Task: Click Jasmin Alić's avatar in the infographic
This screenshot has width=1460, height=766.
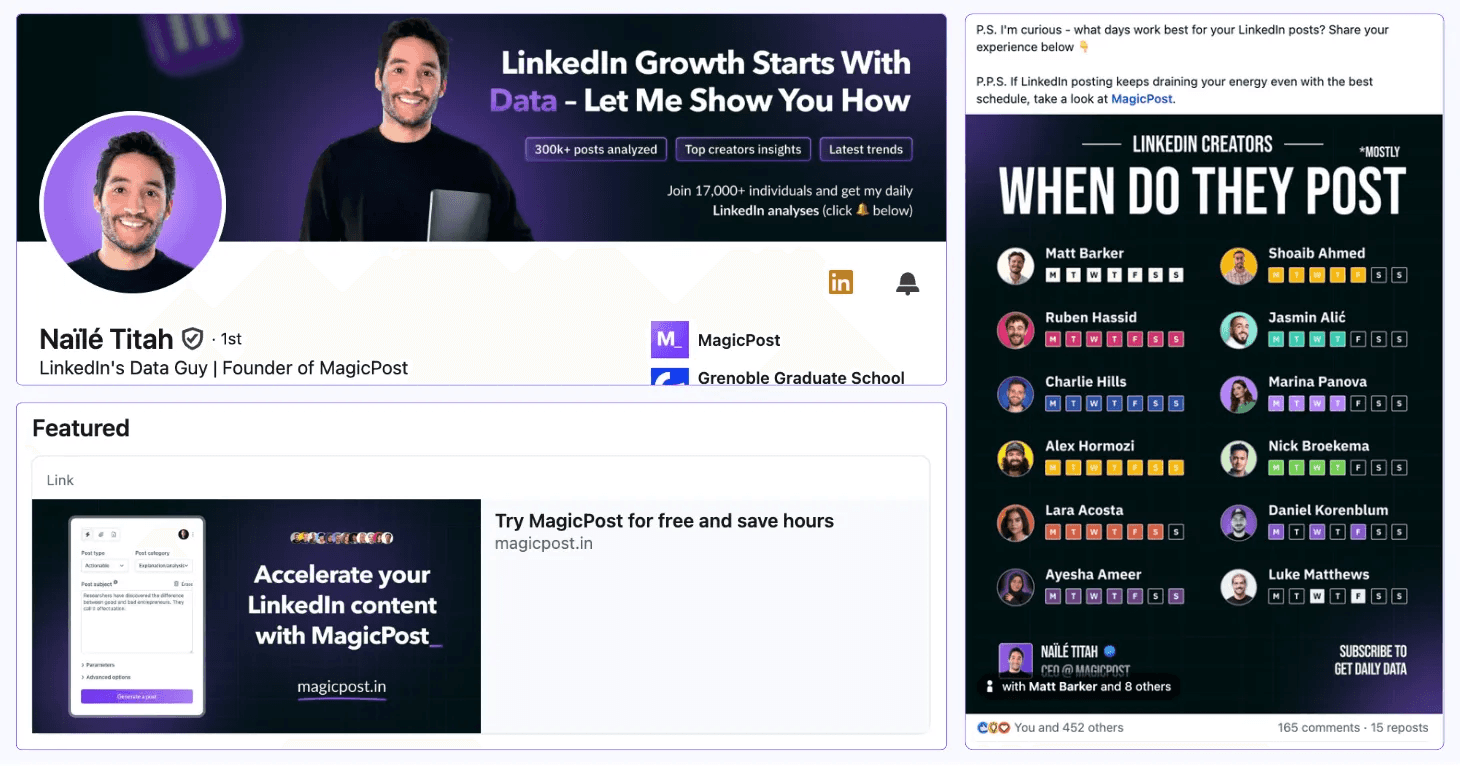Action: pyautogui.click(x=1238, y=330)
